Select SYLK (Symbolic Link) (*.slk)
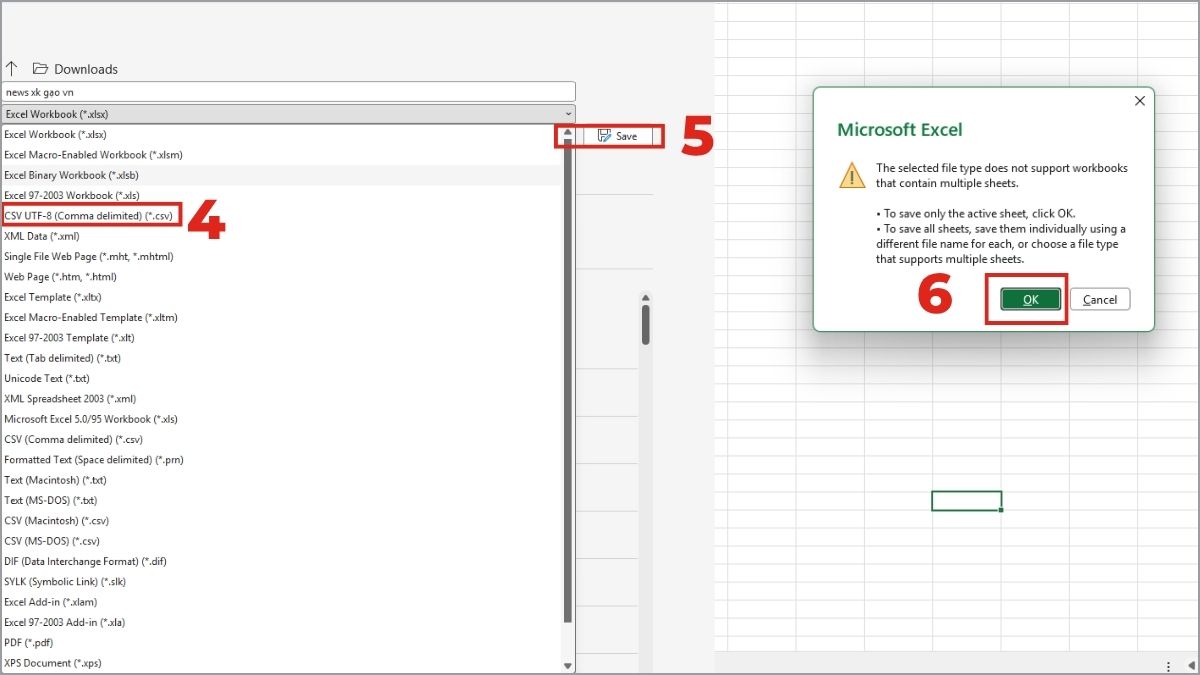This screenshot has height=675, width=1200. (280, 582)
